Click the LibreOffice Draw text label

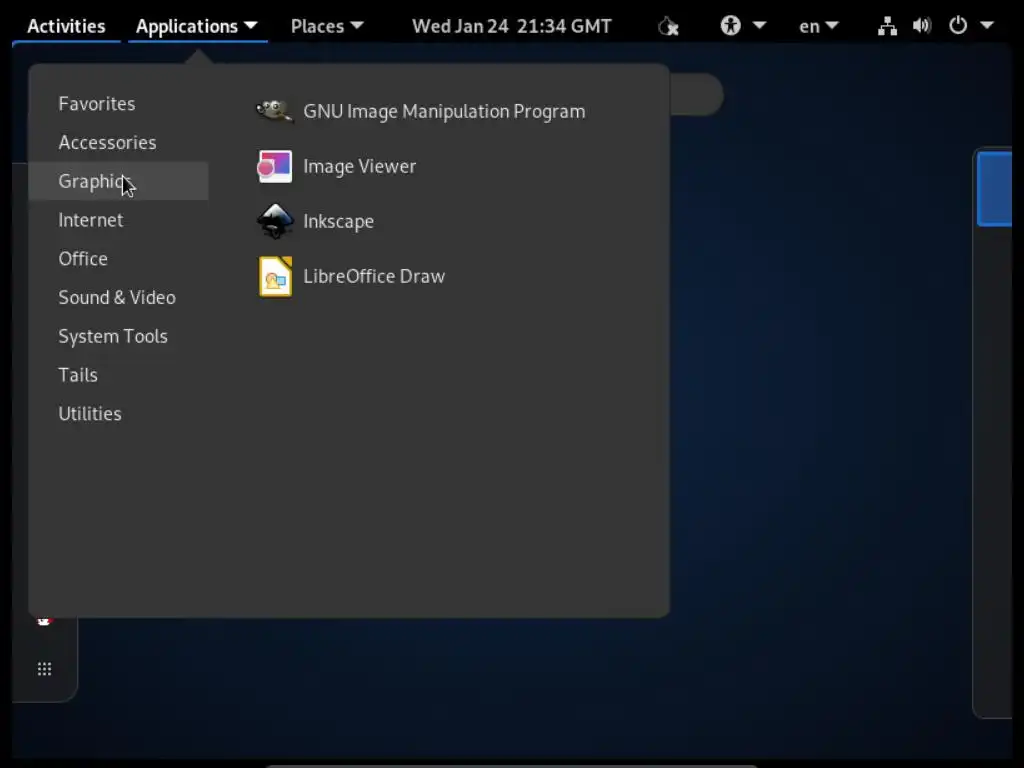[x=374, y=276]
